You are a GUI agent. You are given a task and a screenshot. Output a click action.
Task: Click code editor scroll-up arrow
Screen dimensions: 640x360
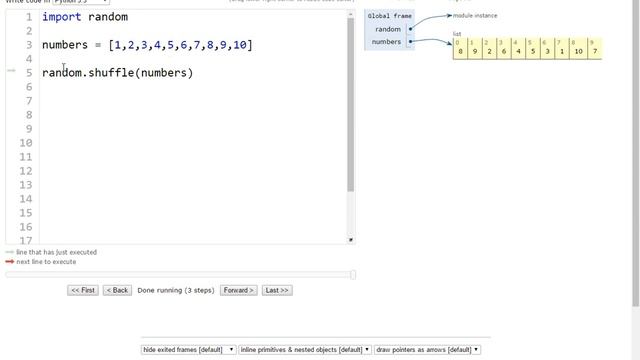pyautogui.click(x=351, y=14)
